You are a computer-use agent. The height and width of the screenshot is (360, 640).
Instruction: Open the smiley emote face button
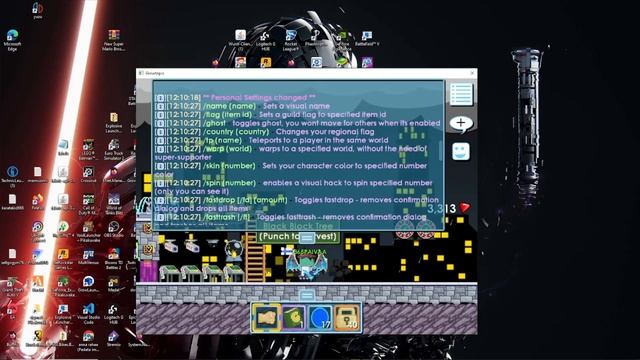point(461,152)
